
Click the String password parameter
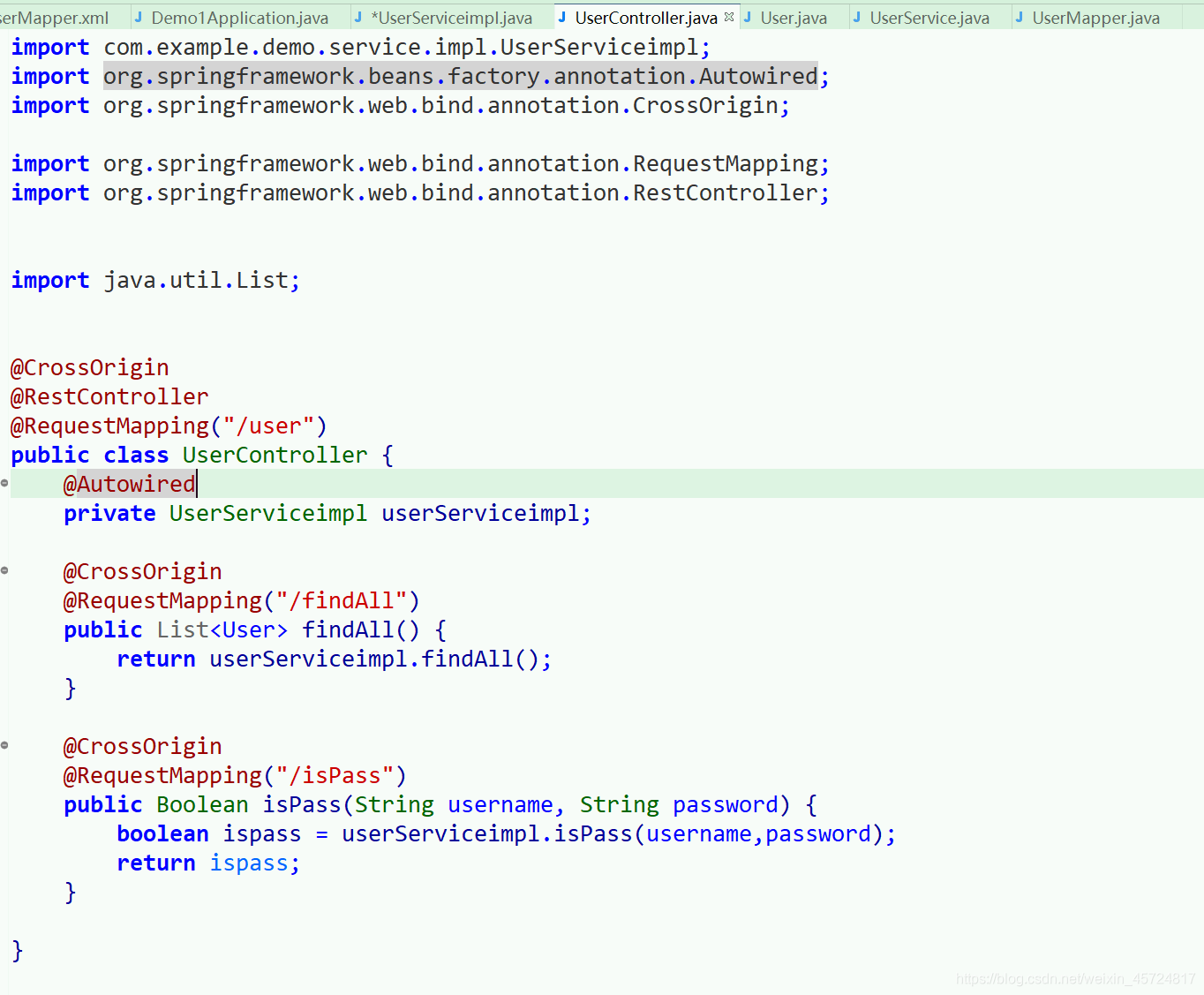679,805
